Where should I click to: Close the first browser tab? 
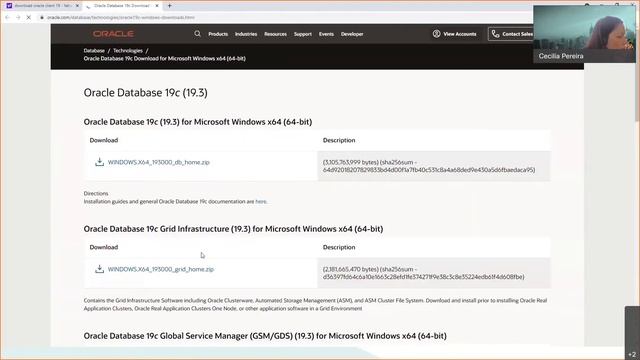77,6
